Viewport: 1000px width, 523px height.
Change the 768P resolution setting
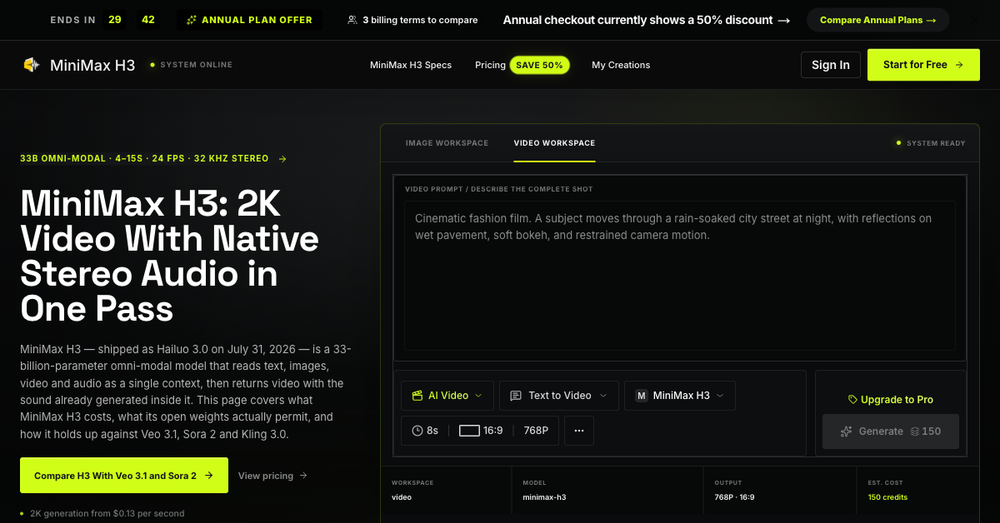536,431
